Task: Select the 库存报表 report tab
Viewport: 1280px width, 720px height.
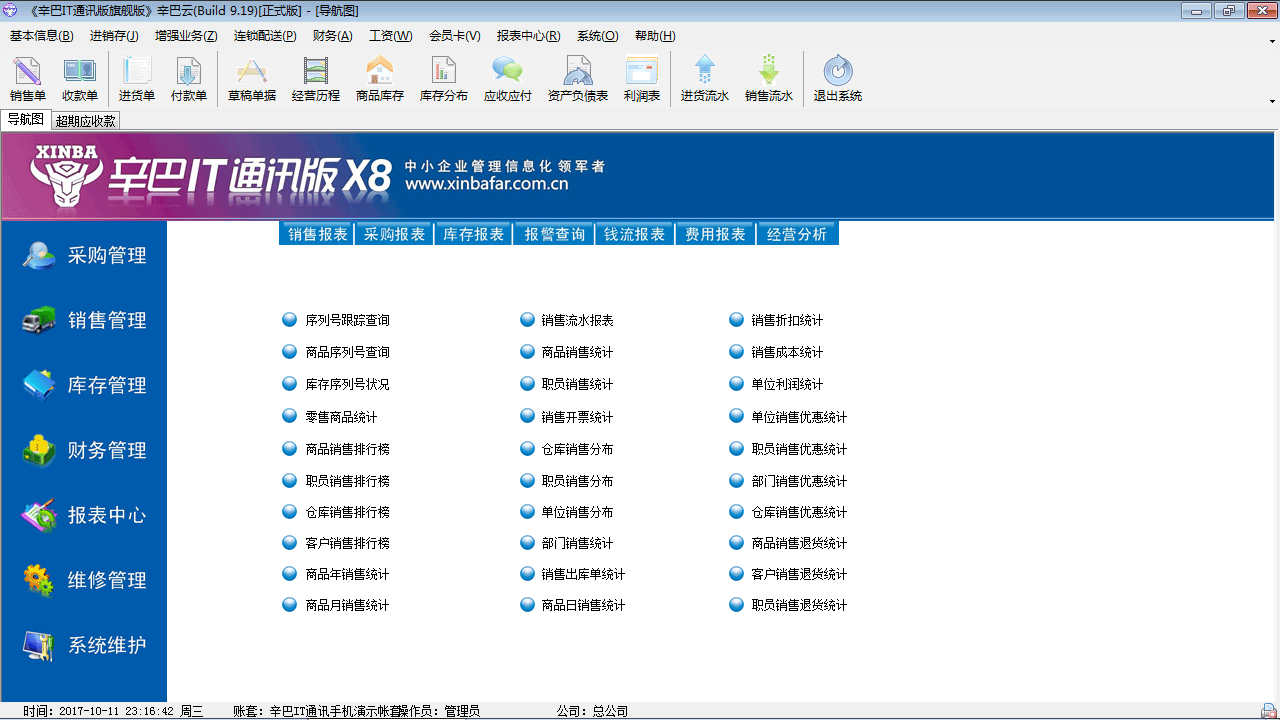Action: 474,234
